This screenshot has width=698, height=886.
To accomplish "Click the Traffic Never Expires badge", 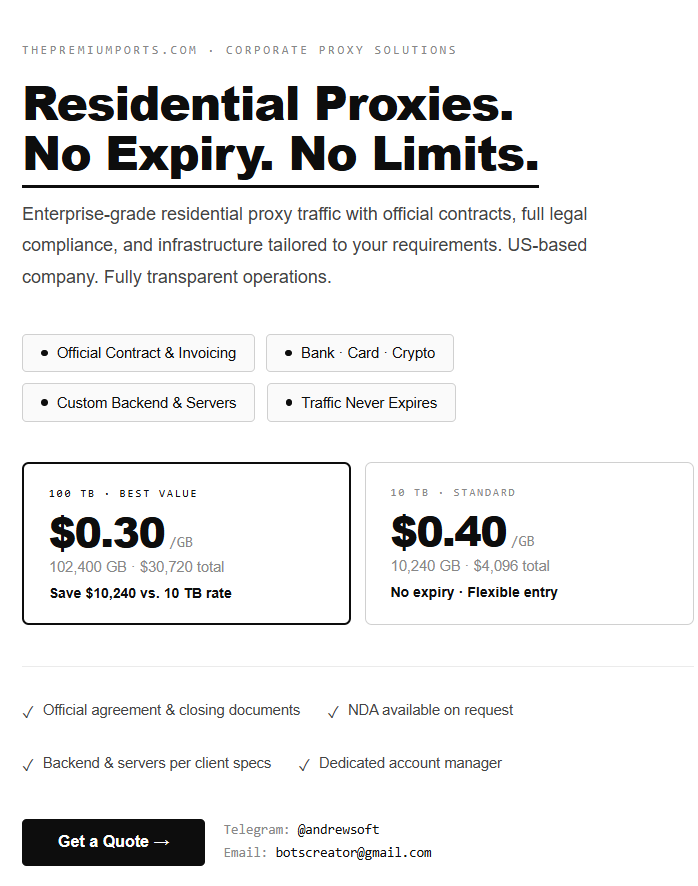I will (x=361, y=403).
